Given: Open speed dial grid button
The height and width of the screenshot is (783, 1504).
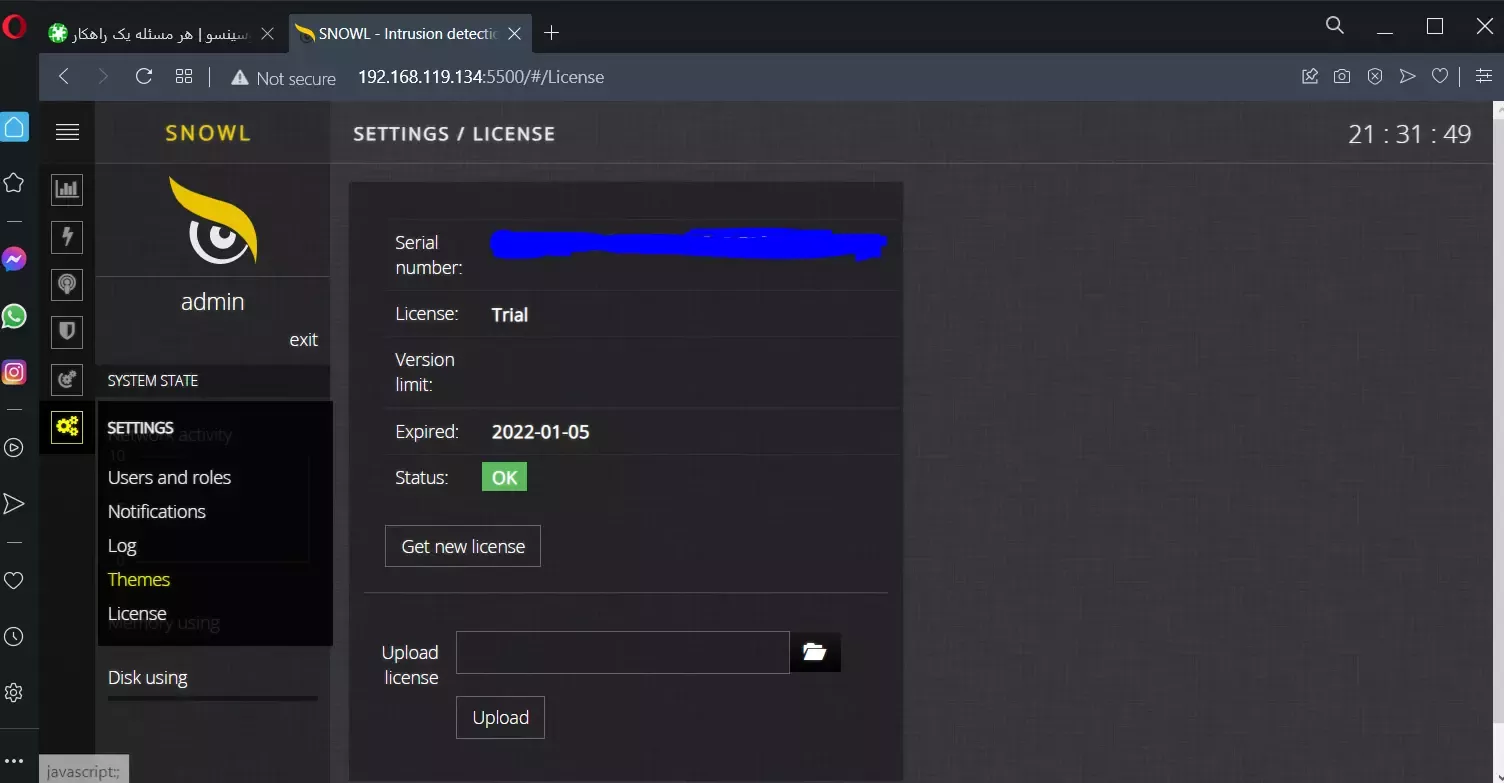Looking at the screenshot, I should click(183, 77).
